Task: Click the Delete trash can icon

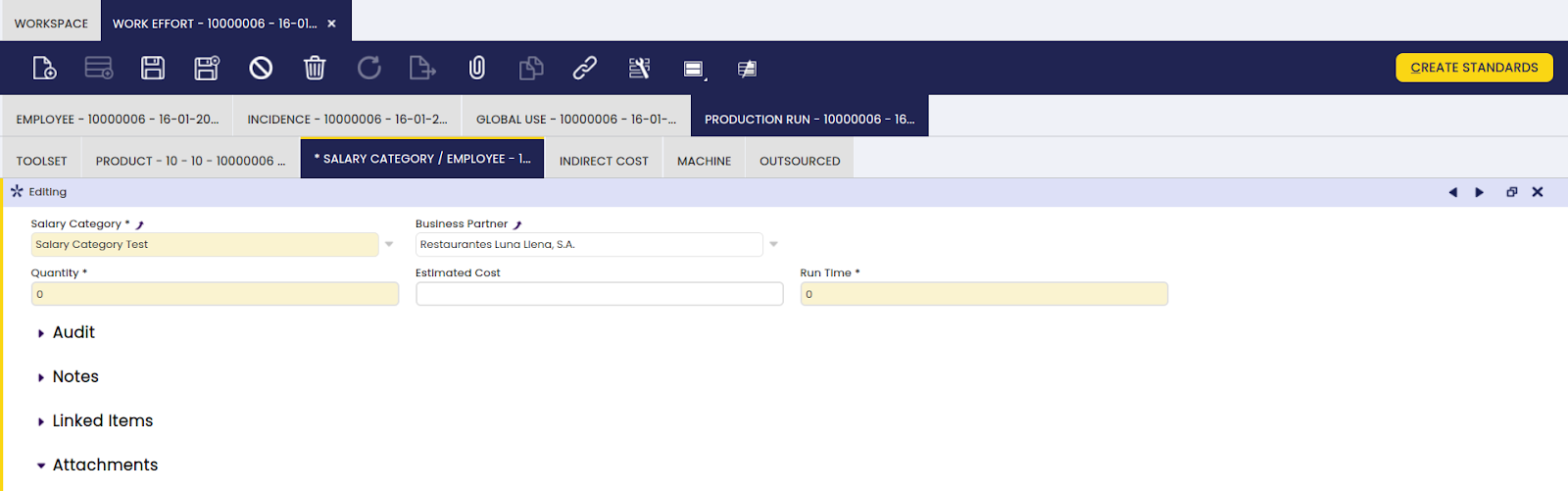Action: click(315, 68)
